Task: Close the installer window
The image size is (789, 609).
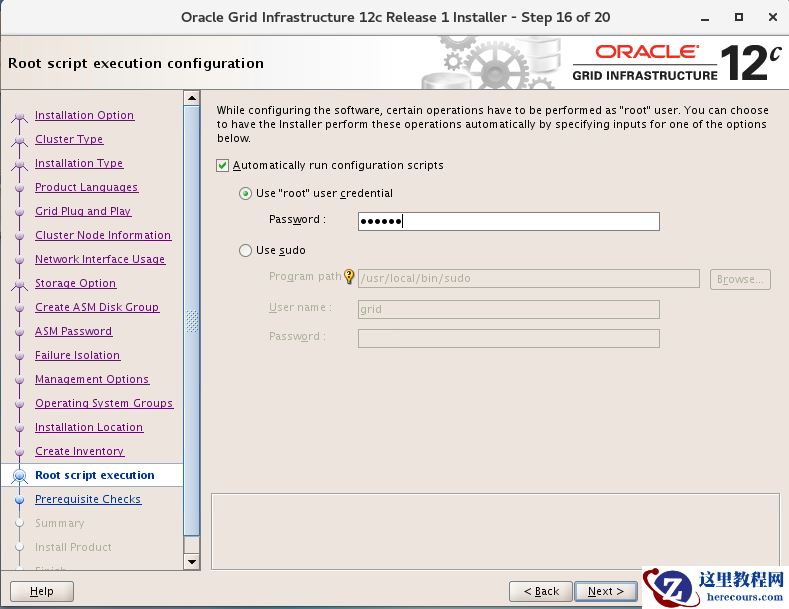Action: pyautogui.click(x=773, y=17)
